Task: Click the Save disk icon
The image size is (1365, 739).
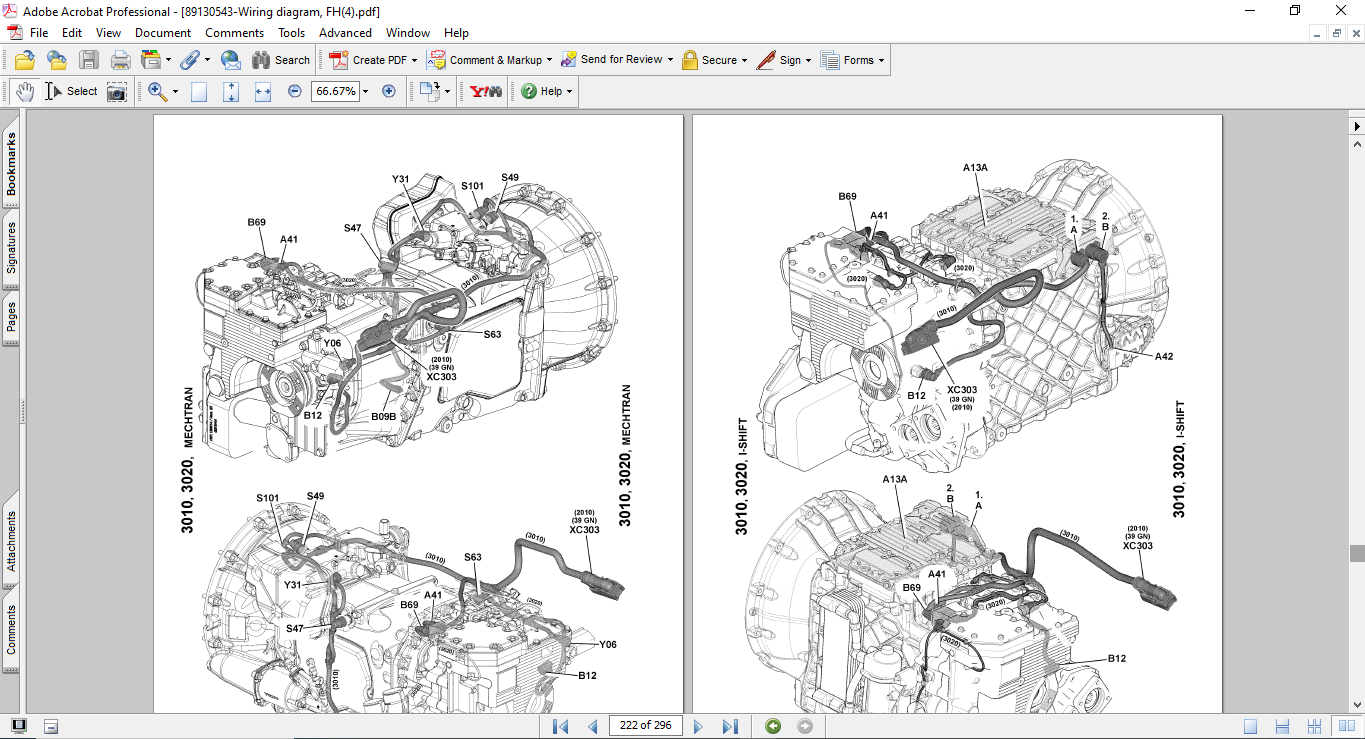Action: [x=89, y=60]
